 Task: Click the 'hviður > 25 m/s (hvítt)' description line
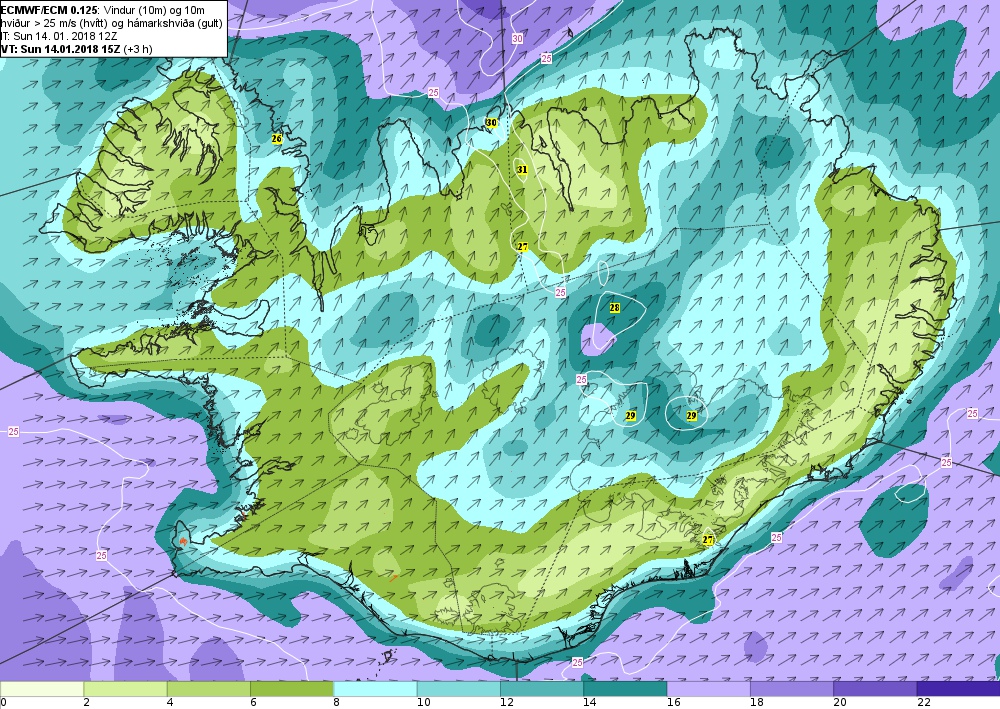pyautogui.click(x=59, y=23)
